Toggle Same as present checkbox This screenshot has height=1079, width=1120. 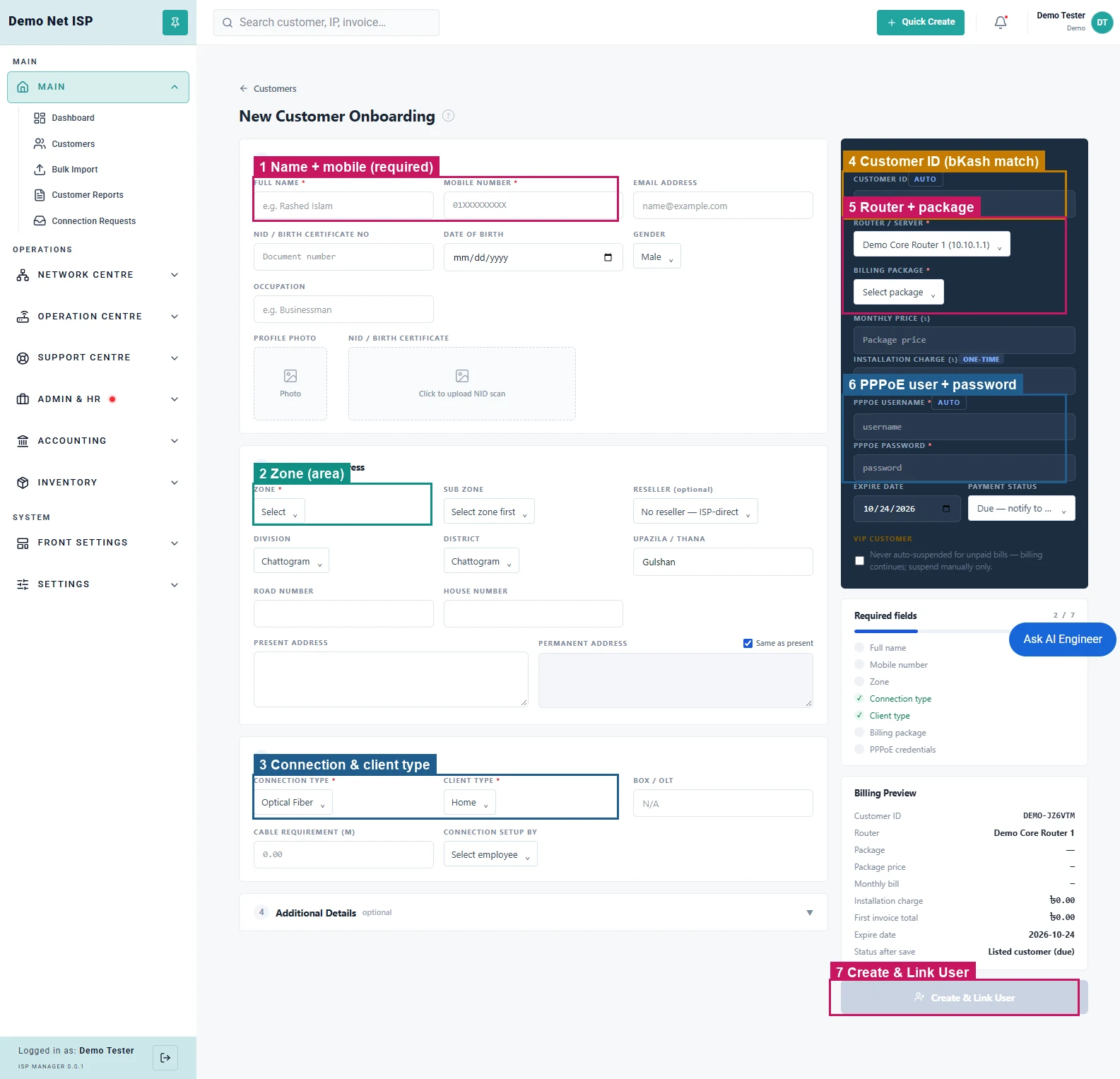tap(748, 643)
